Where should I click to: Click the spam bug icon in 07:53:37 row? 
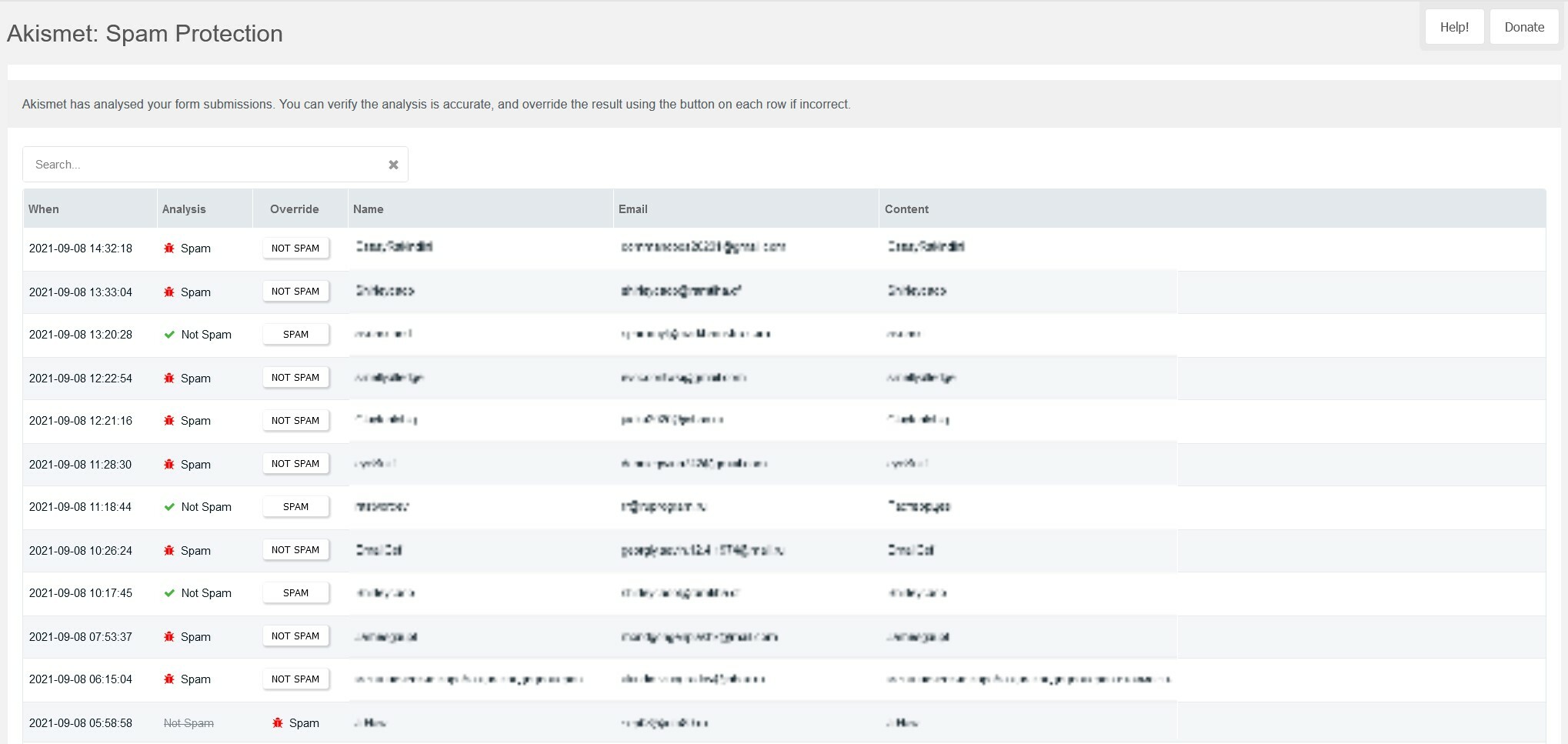tap(169, 637)
